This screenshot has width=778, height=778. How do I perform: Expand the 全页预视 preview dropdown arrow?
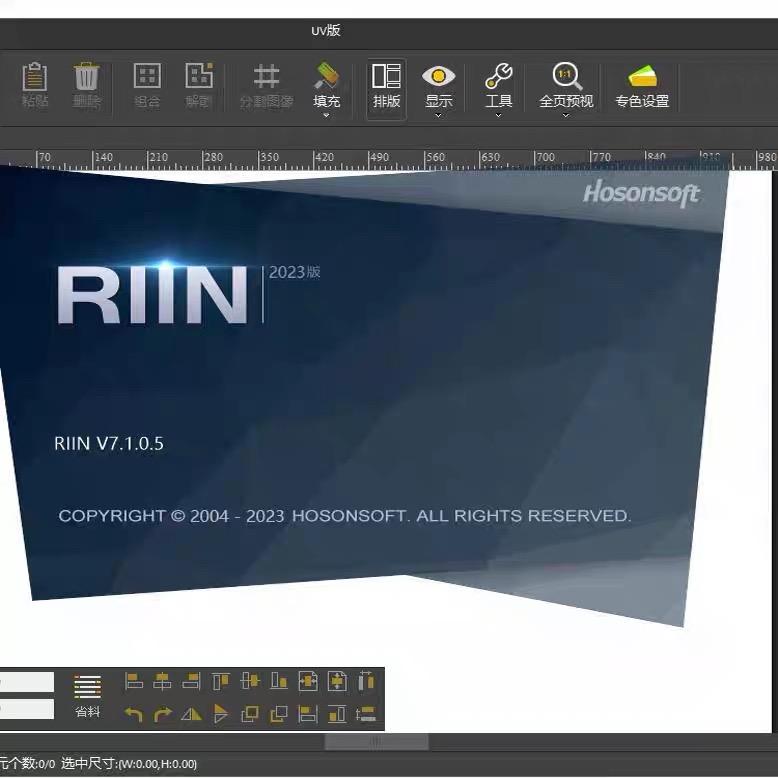pos(566,116)
